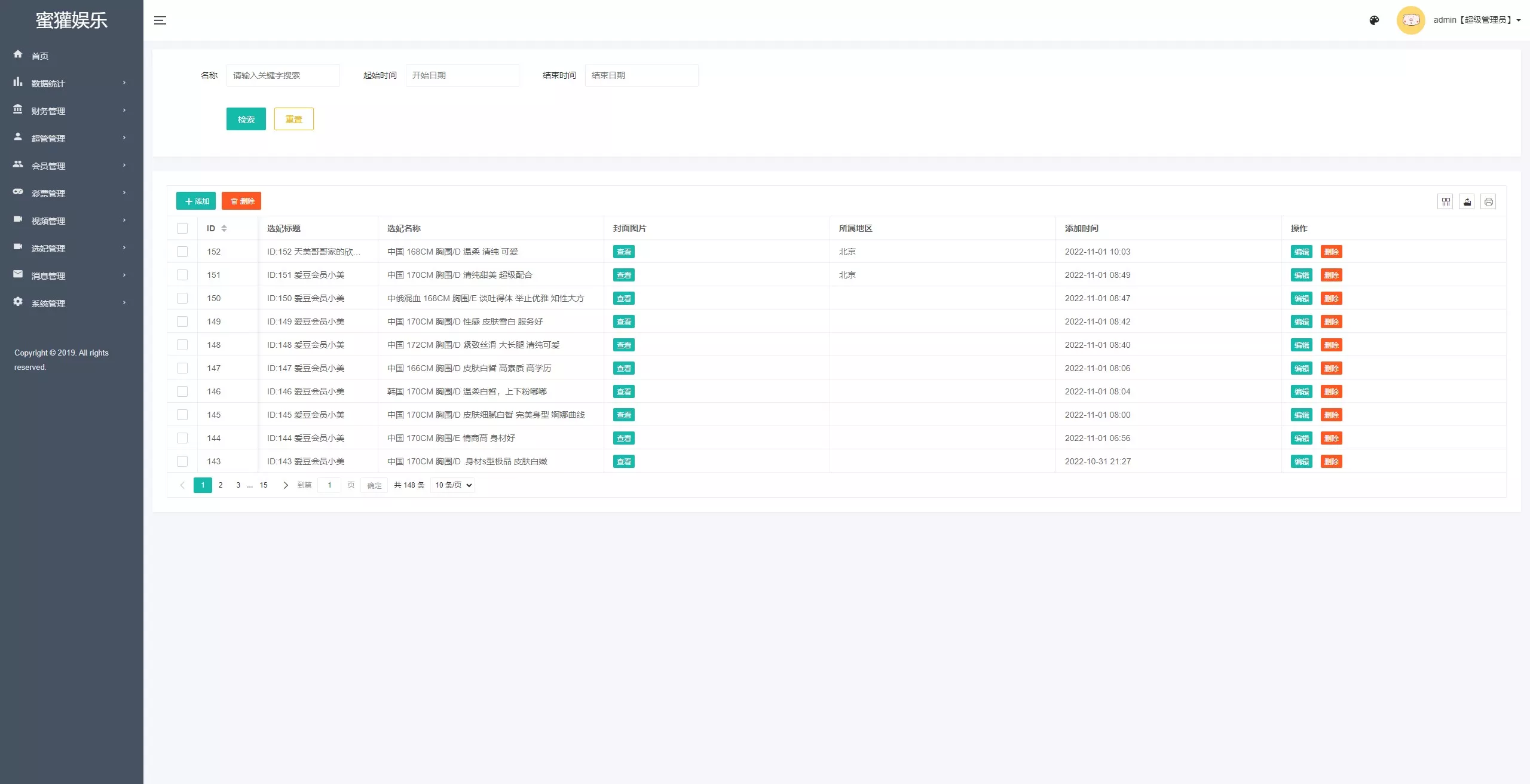Click 删除 for row 150
This screenshot has height=784, width=1530.
coord(1332,298)
